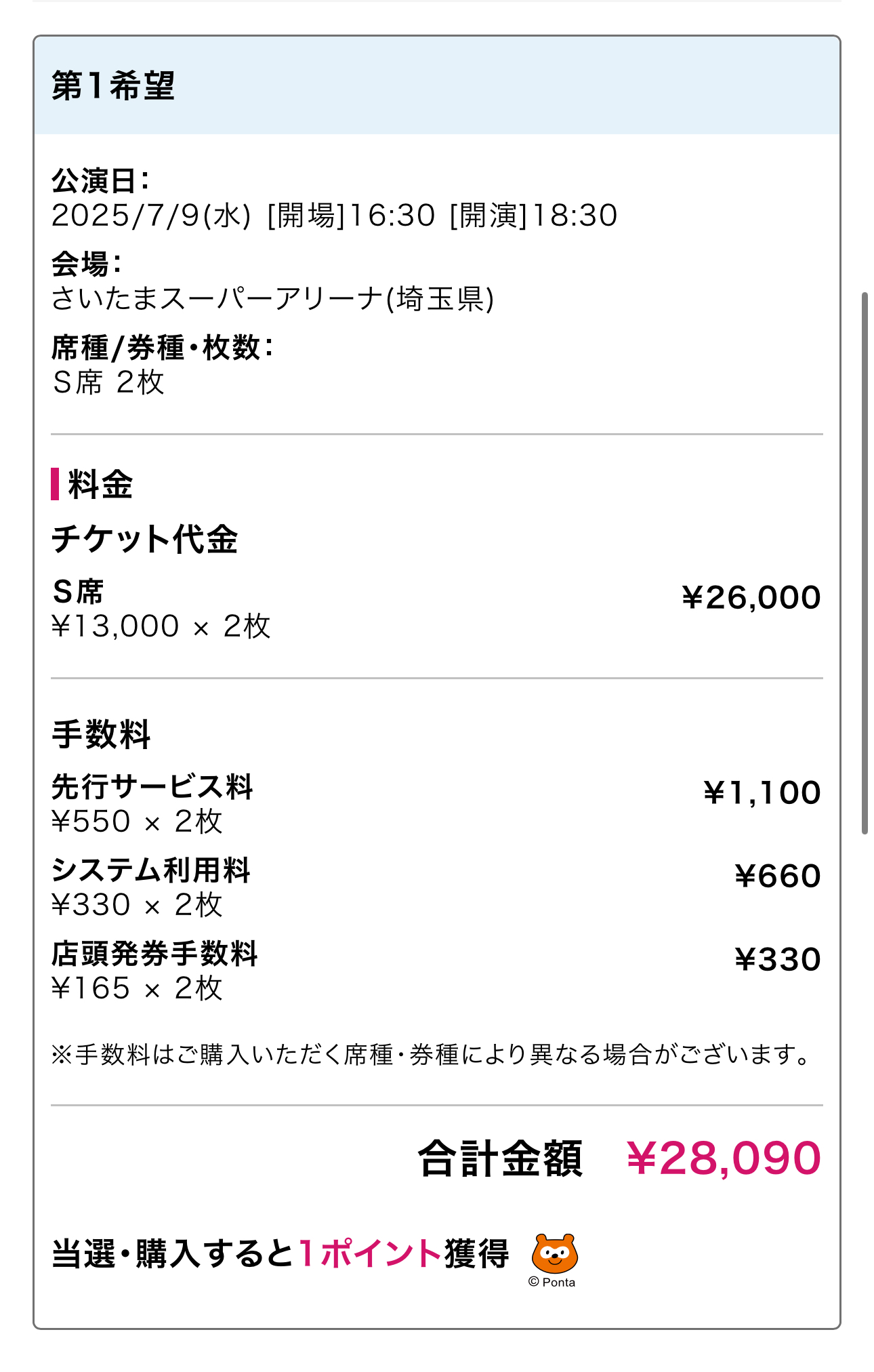Click the 店頭発券手数料 fee row label
Screen dimensions: 874x1372
tap(154, 954)
